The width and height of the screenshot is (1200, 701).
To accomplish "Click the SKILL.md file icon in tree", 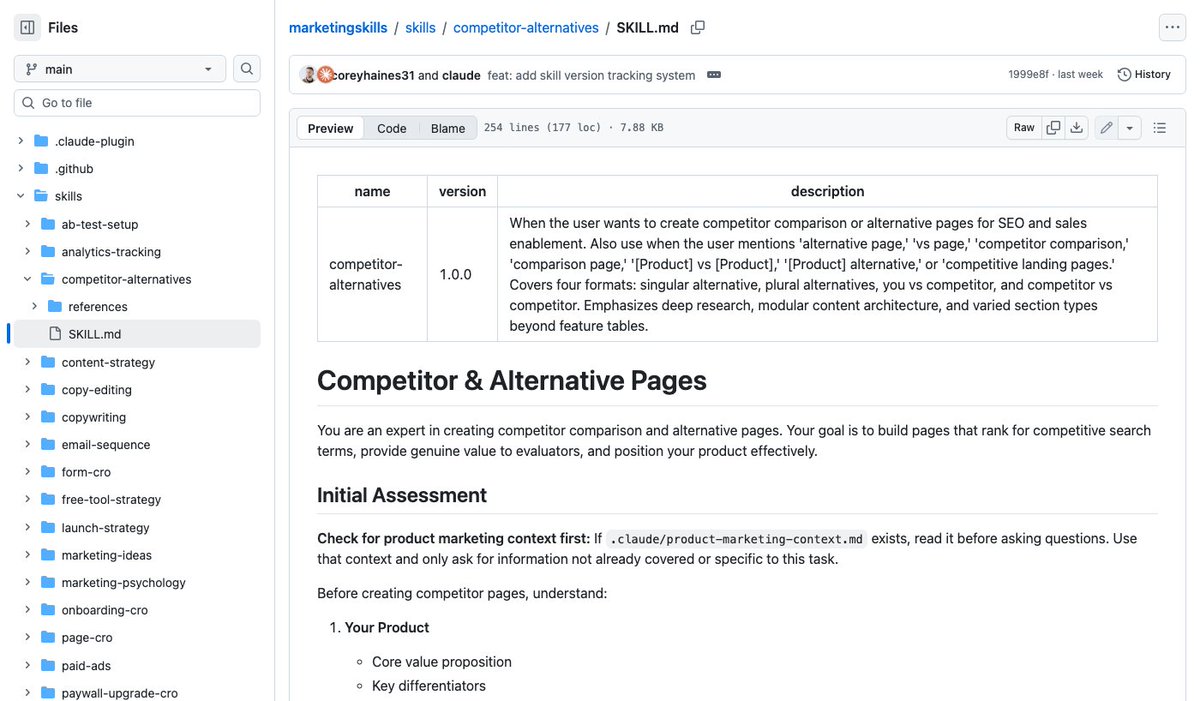I will (55, 334).
